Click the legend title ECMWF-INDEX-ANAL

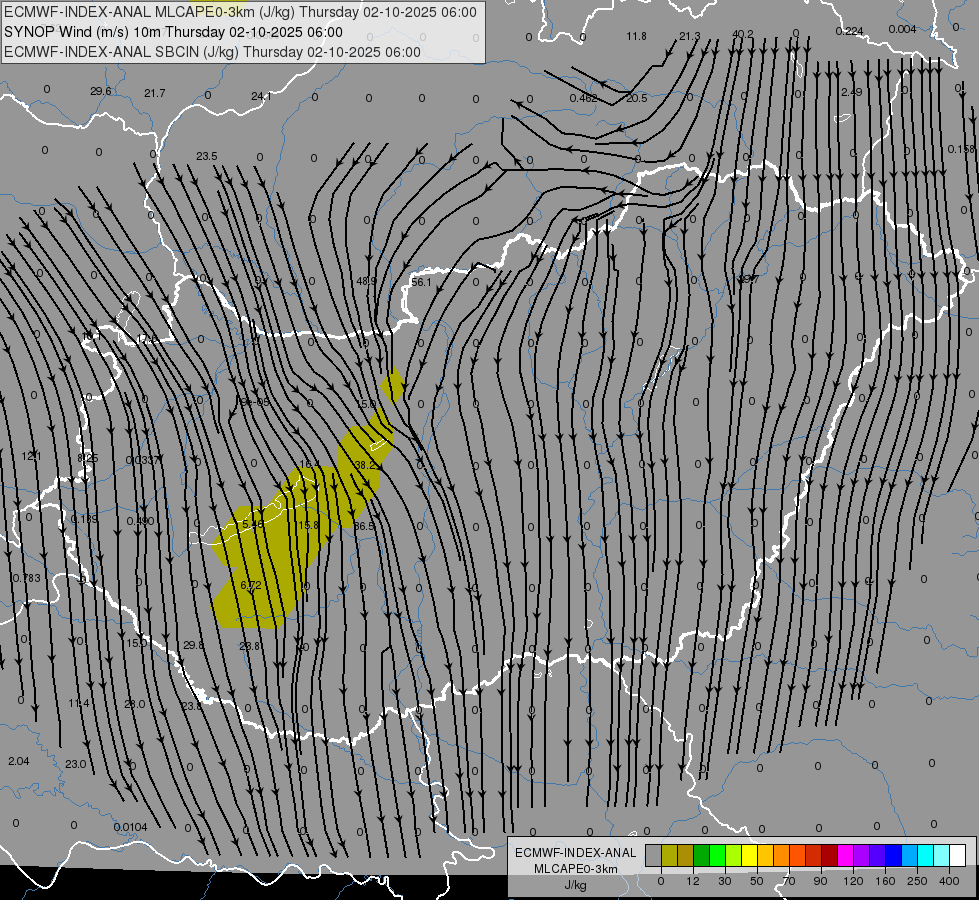[x=576, y=853]
